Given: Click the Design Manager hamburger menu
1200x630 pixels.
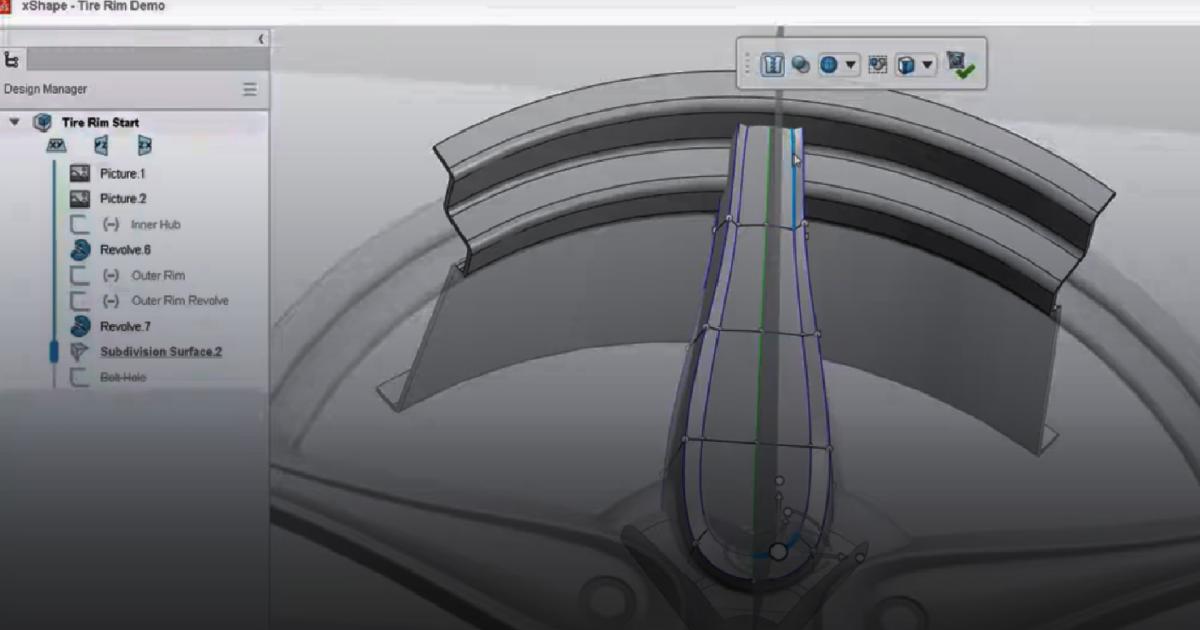Looking at the screenshot, I should coord(249,89).
